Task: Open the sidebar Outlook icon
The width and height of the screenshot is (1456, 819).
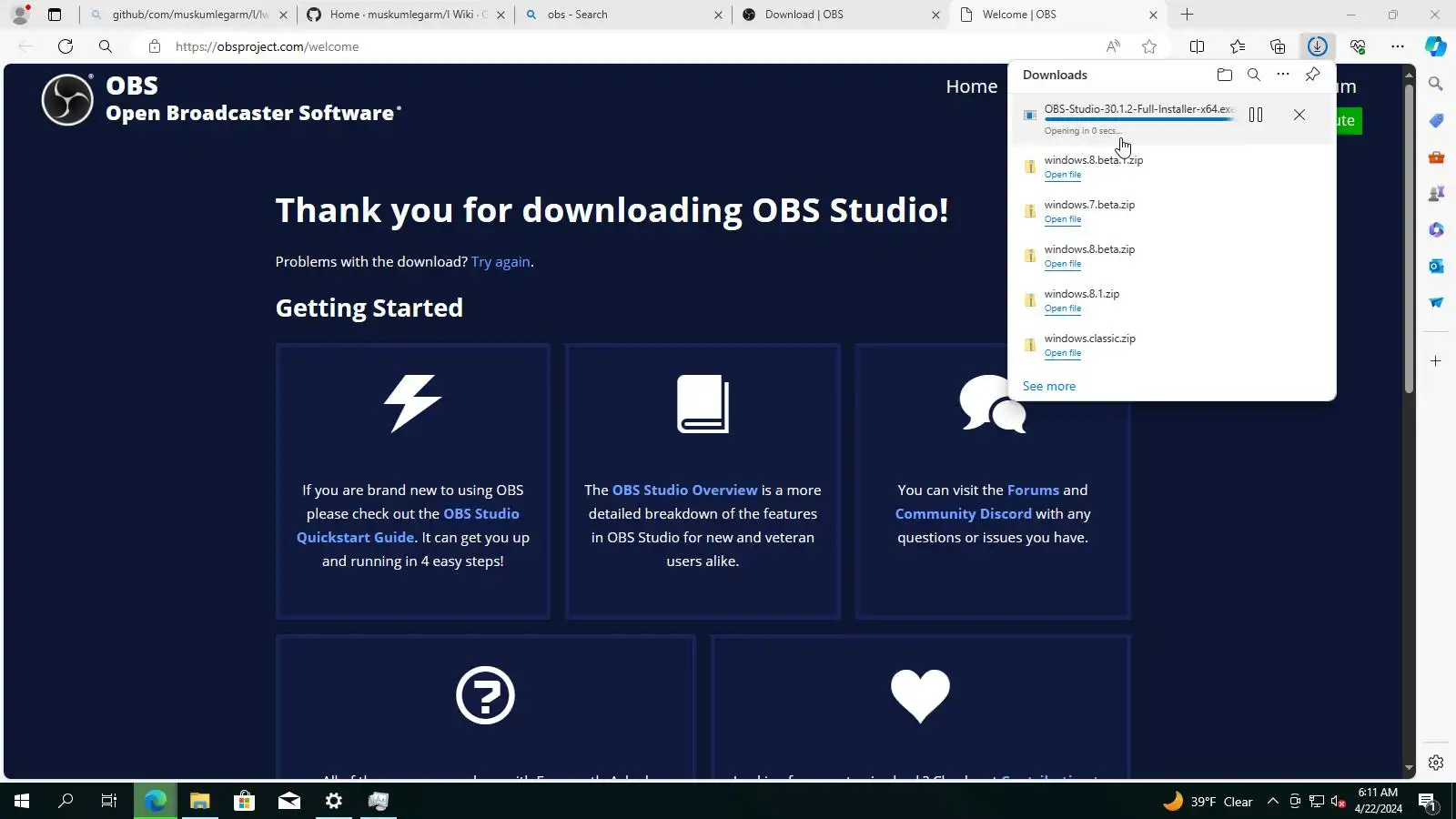Action: coord(1436,266)
